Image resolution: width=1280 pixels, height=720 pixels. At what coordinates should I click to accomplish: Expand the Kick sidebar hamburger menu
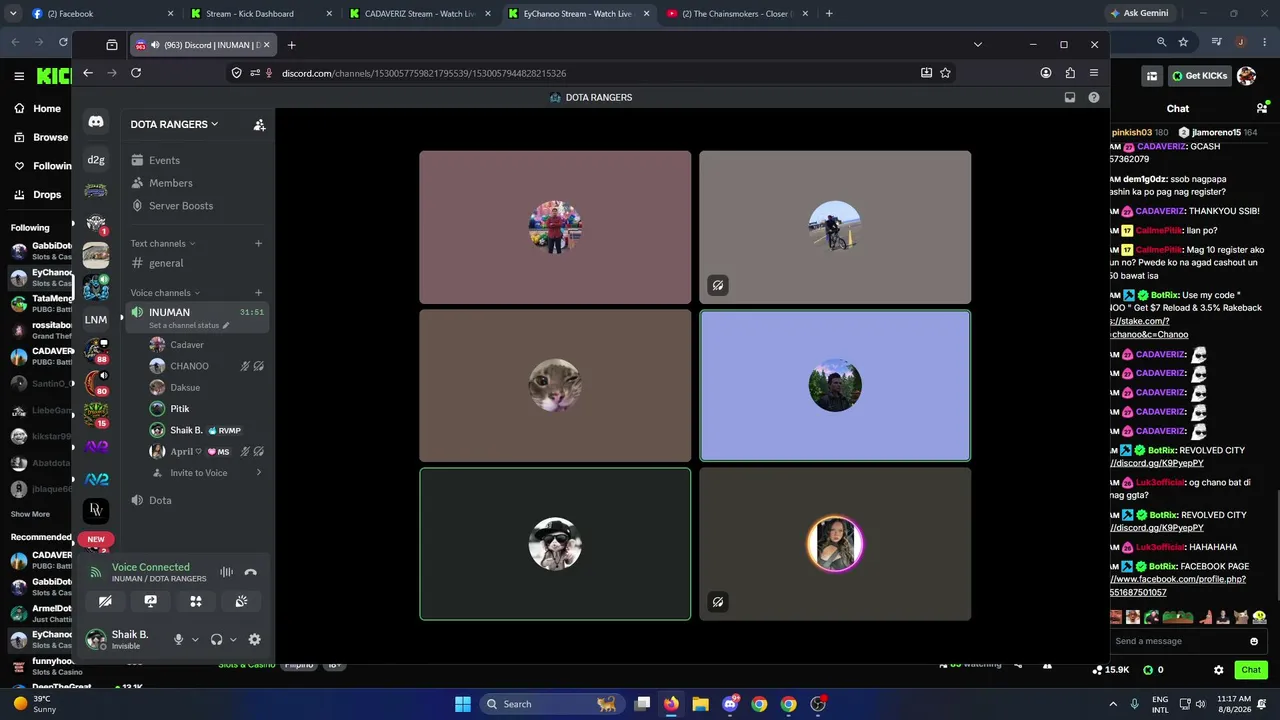click(x=19, y=76)
